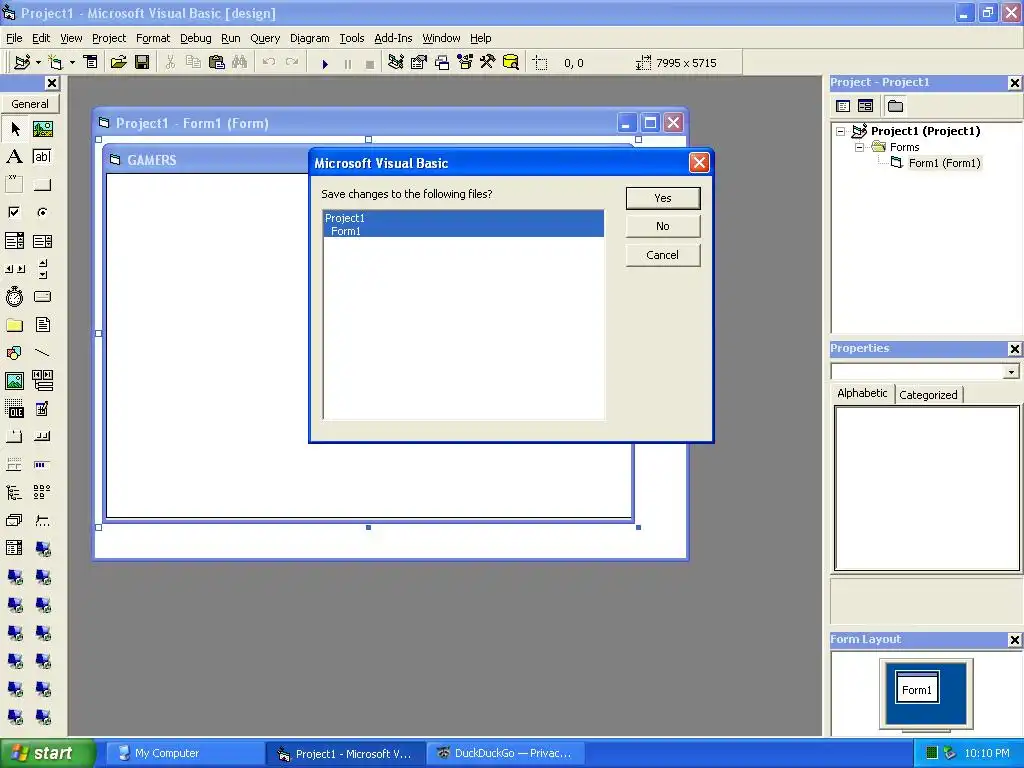The height and width of the screenshot is (768, 1024).
Task: Select the Line control tool
Action: click(42, 353)
